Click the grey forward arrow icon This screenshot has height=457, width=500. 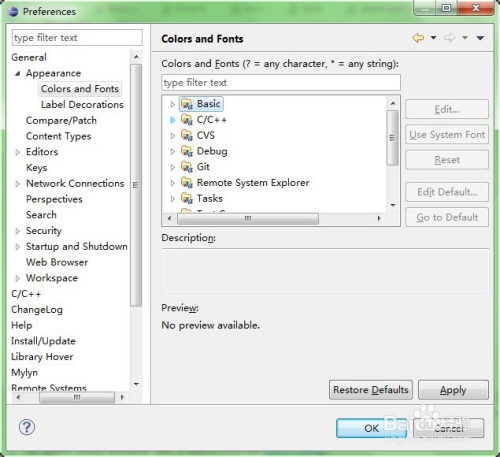[x=449, y=38]
